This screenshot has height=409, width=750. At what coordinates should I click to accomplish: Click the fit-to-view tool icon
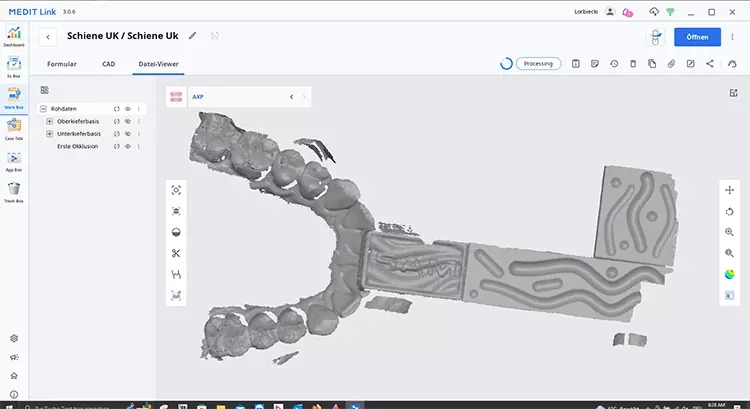click(x=176, y=211)
